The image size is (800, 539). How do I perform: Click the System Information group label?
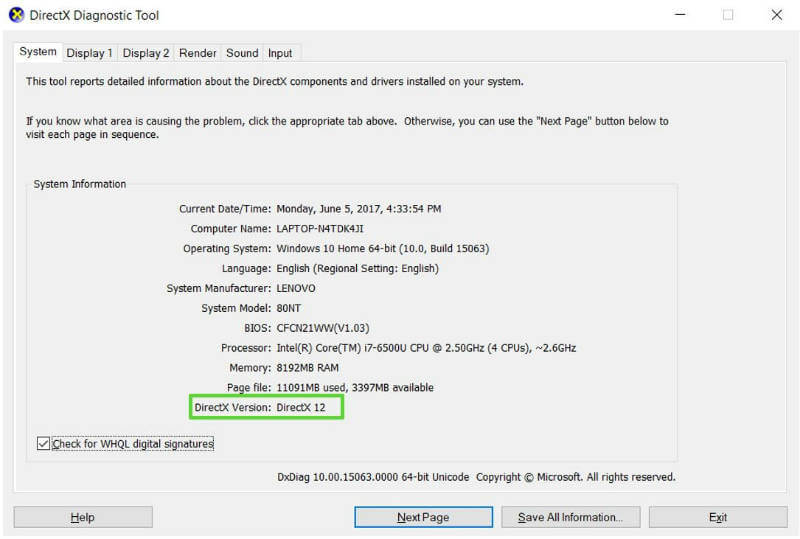(x=80, y=184)
